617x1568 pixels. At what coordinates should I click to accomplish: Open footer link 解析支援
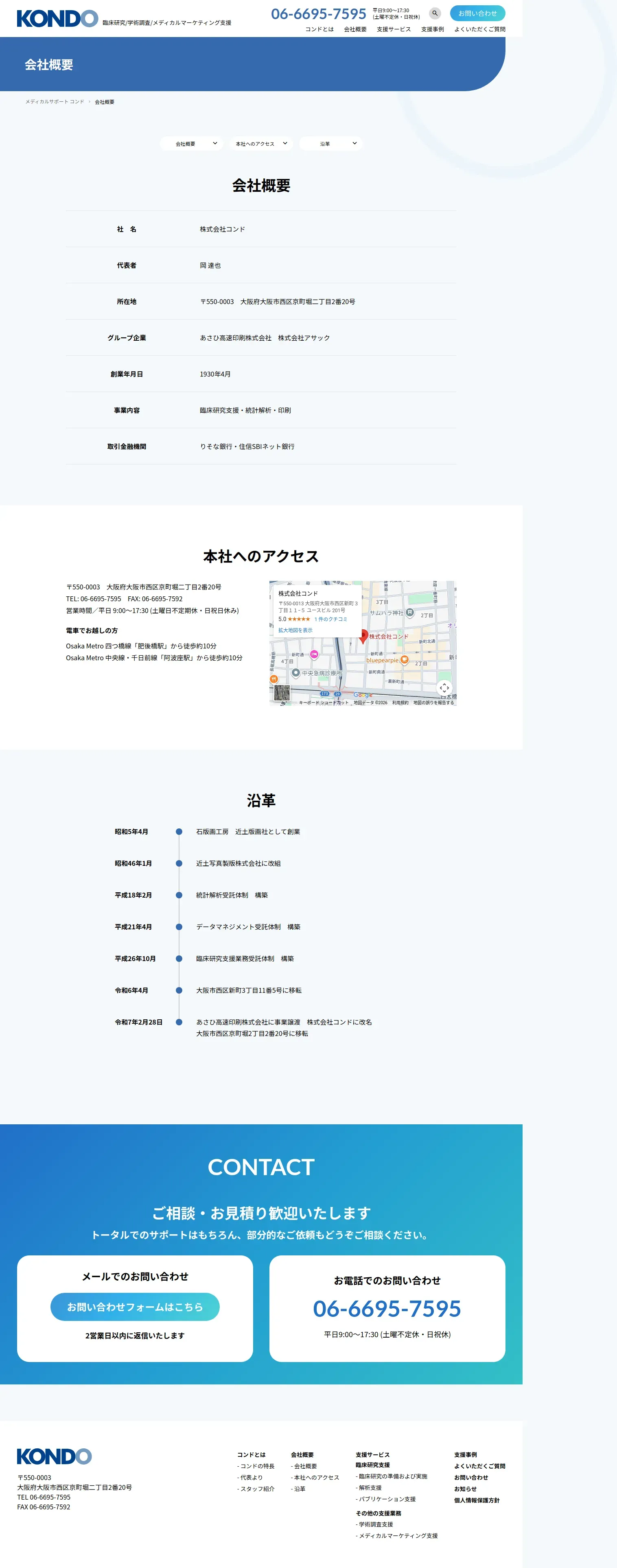click(369, 1488)
